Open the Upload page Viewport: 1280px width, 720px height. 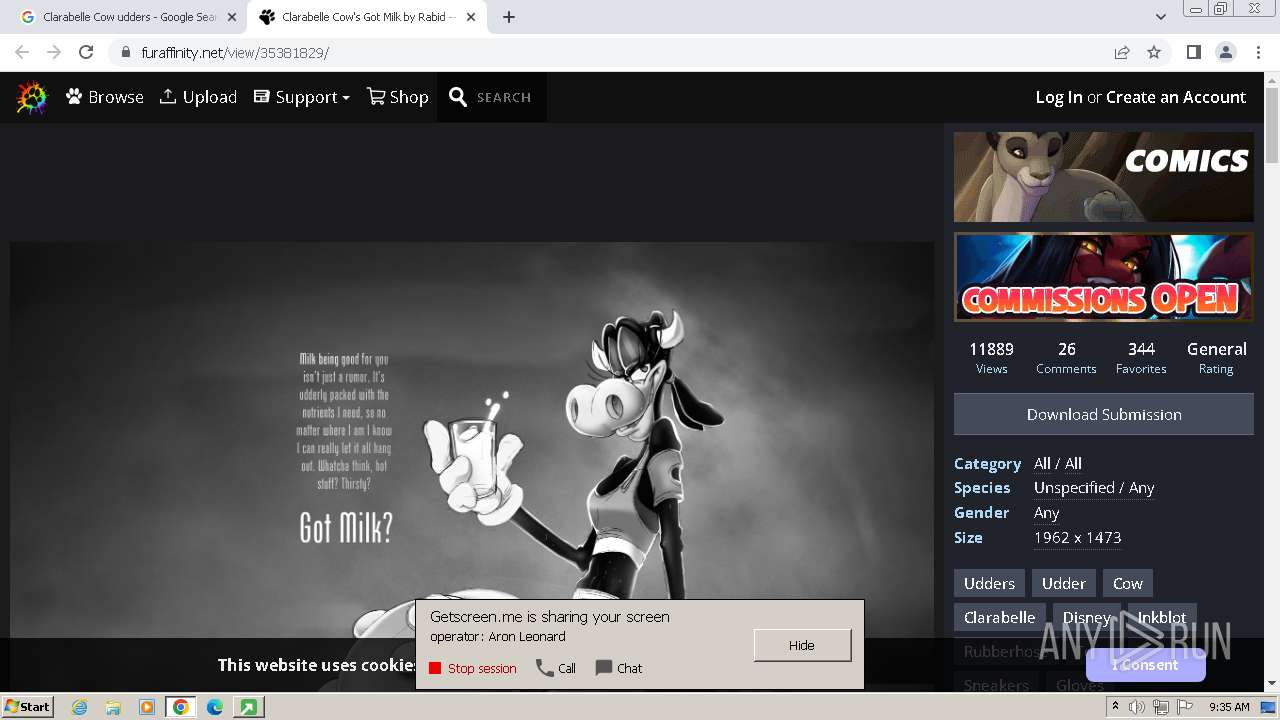198,97
